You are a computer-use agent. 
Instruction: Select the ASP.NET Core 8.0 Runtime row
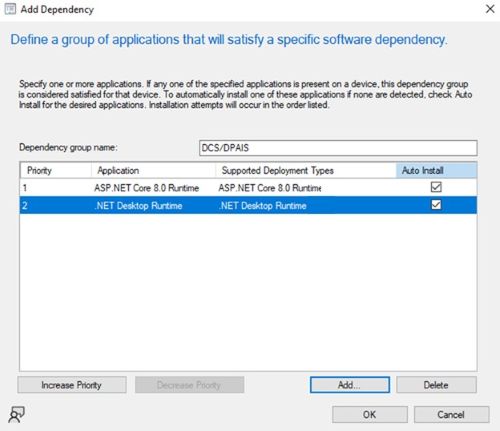click(248, 188)
